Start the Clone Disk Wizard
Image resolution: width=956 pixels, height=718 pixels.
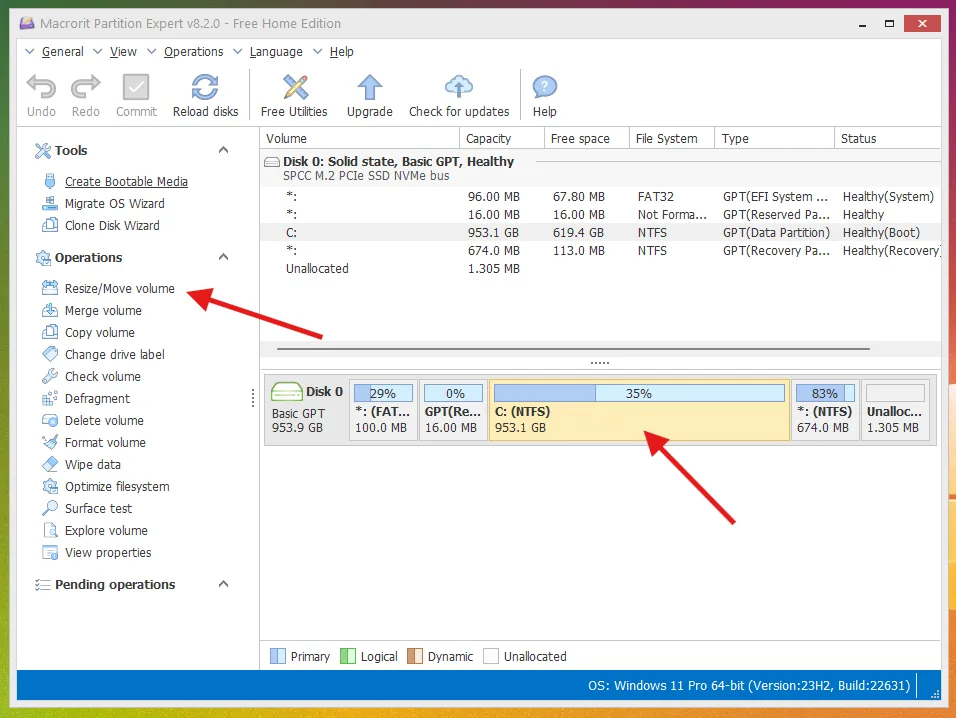(112, 226)
